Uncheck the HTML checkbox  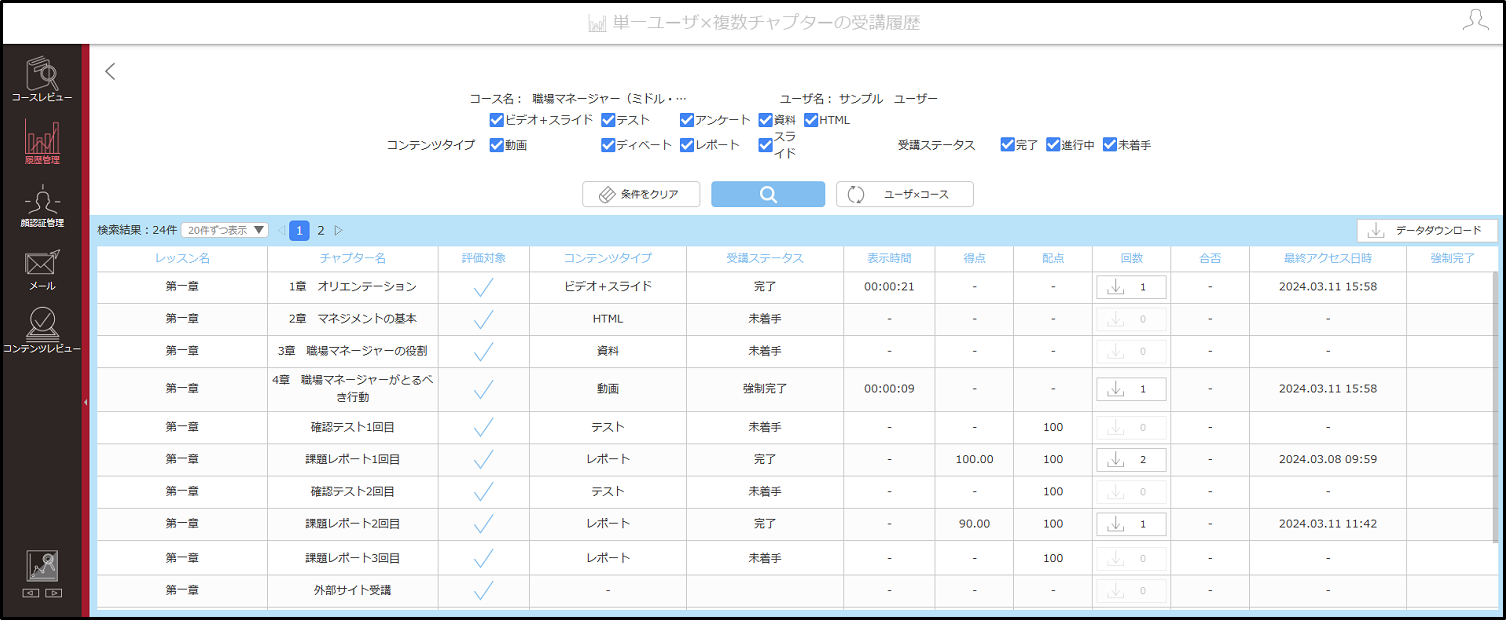pyautogui.click(x=811, y=120)
